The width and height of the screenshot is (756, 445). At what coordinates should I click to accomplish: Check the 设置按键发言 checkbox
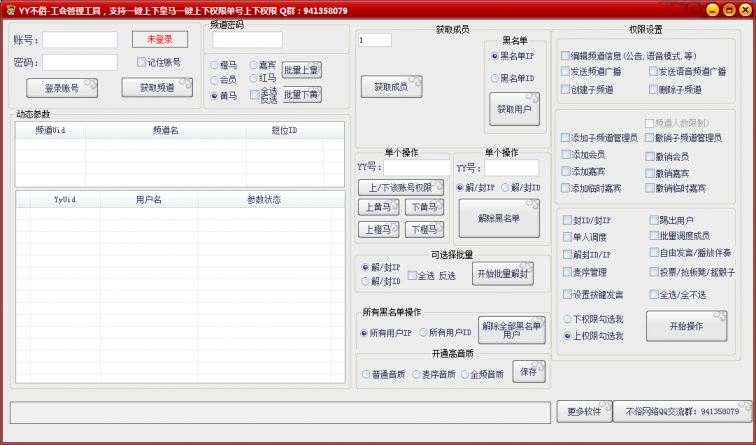coord(567,294)
